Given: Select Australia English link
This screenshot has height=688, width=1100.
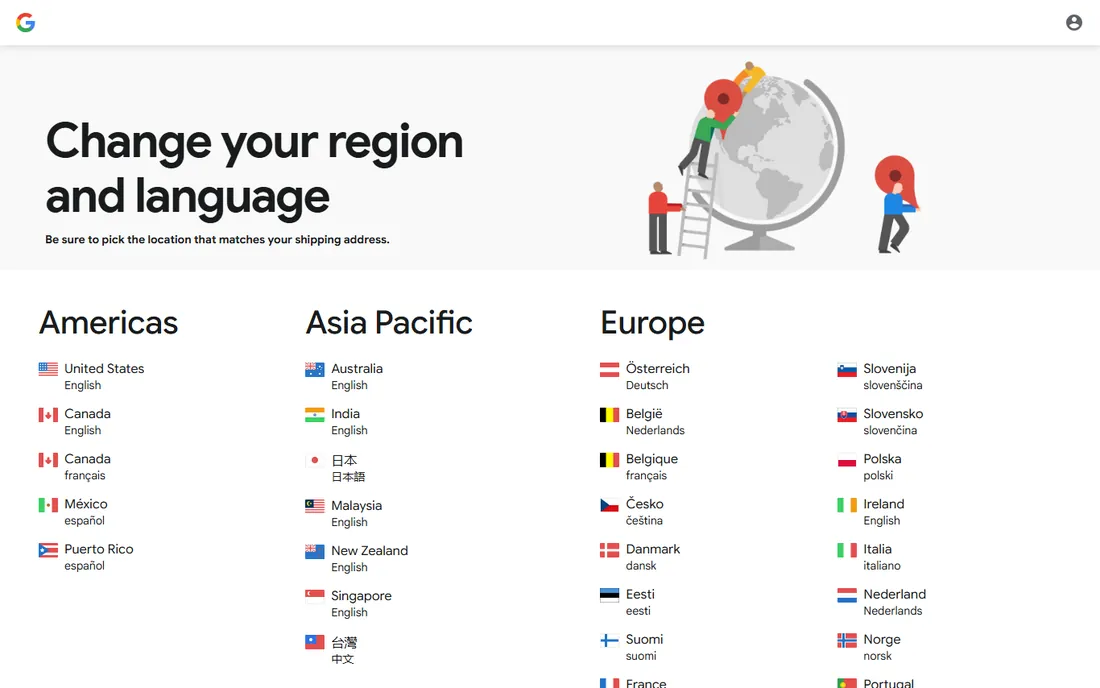Looking at the screenshot, I should 344,376.
